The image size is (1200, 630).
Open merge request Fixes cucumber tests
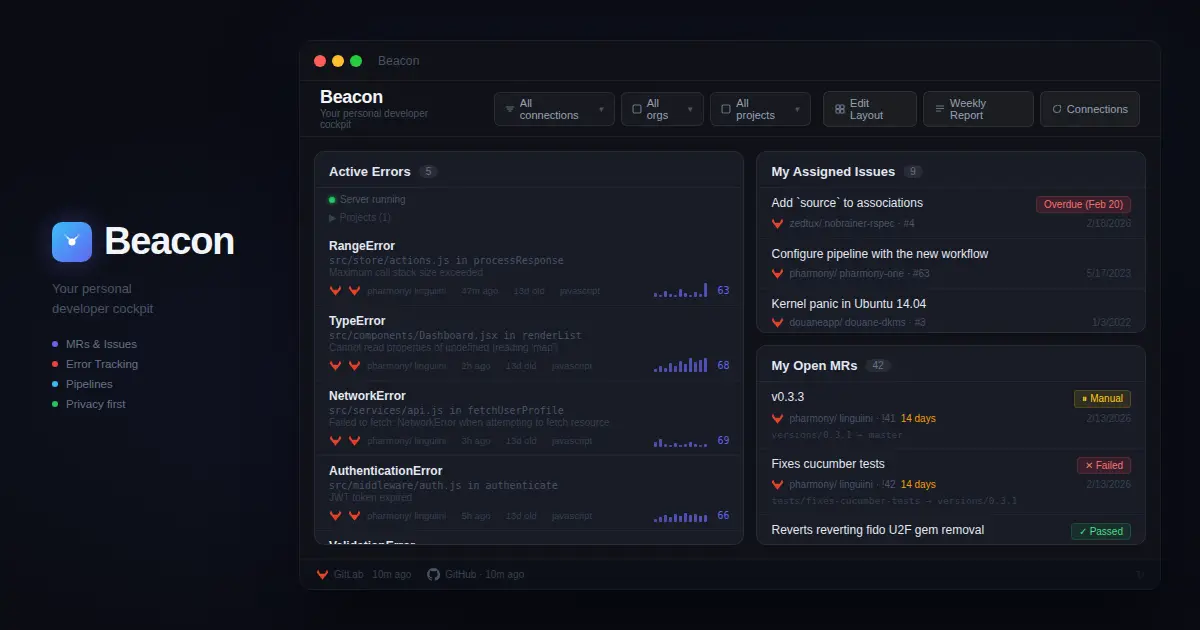(828, 464)
